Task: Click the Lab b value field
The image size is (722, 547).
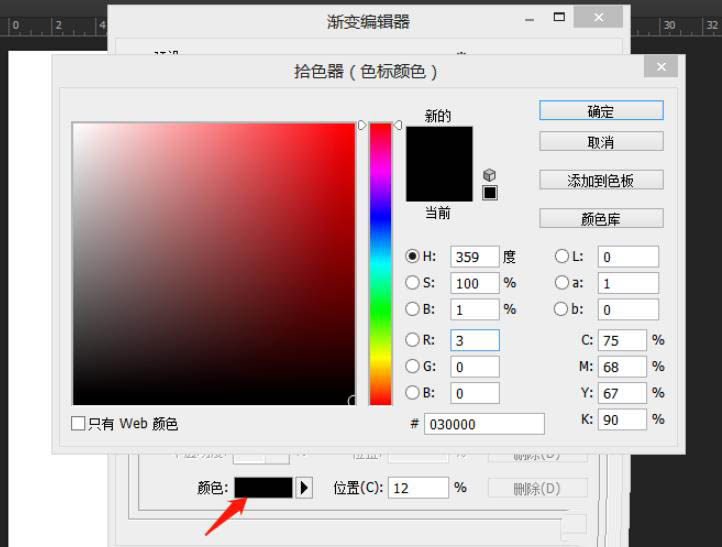Action: [x=628, y=309]
